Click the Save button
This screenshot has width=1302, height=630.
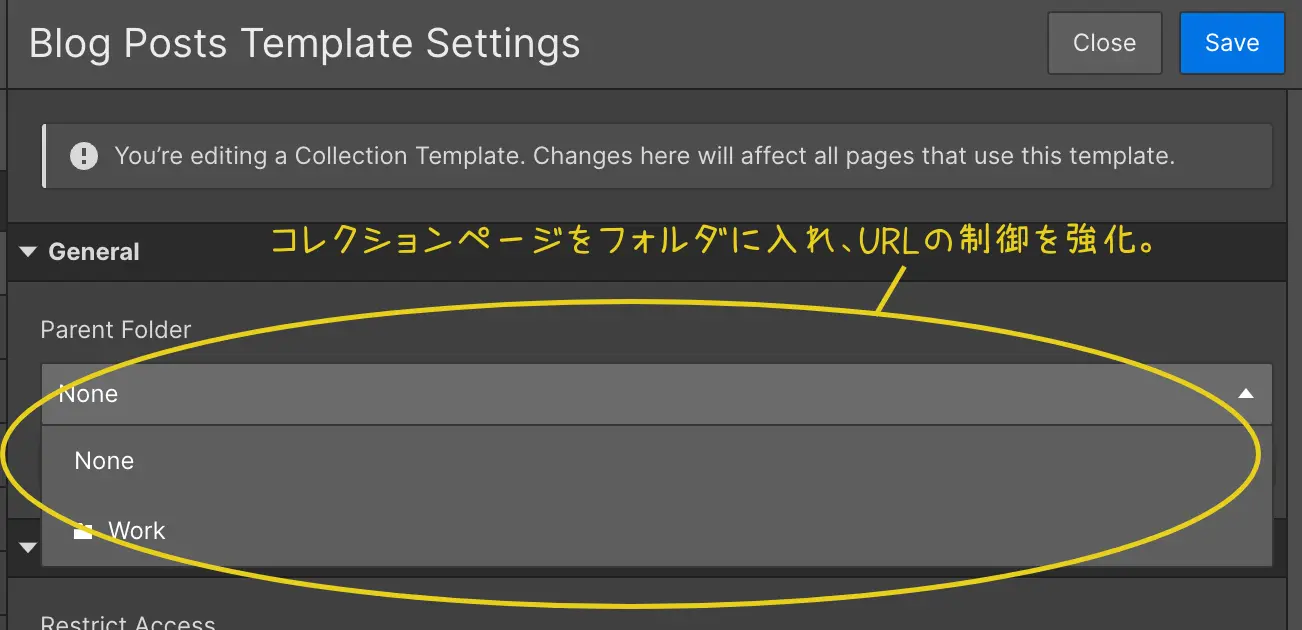pyautogui.click(x=1231, y=43)
